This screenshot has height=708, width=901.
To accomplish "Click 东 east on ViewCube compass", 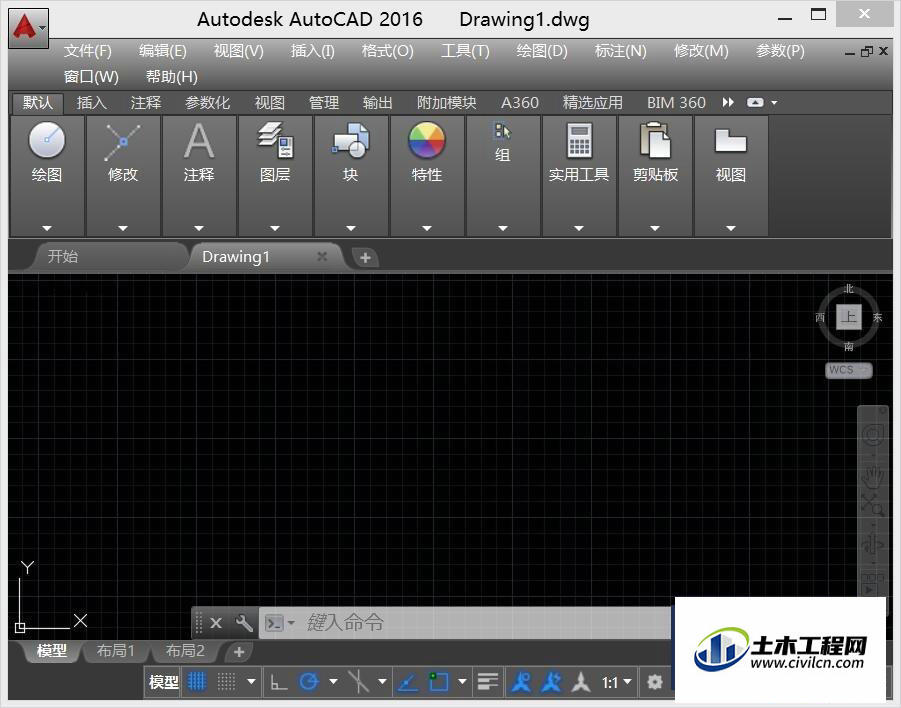I will pyautogui.click(x=877, y=317).
